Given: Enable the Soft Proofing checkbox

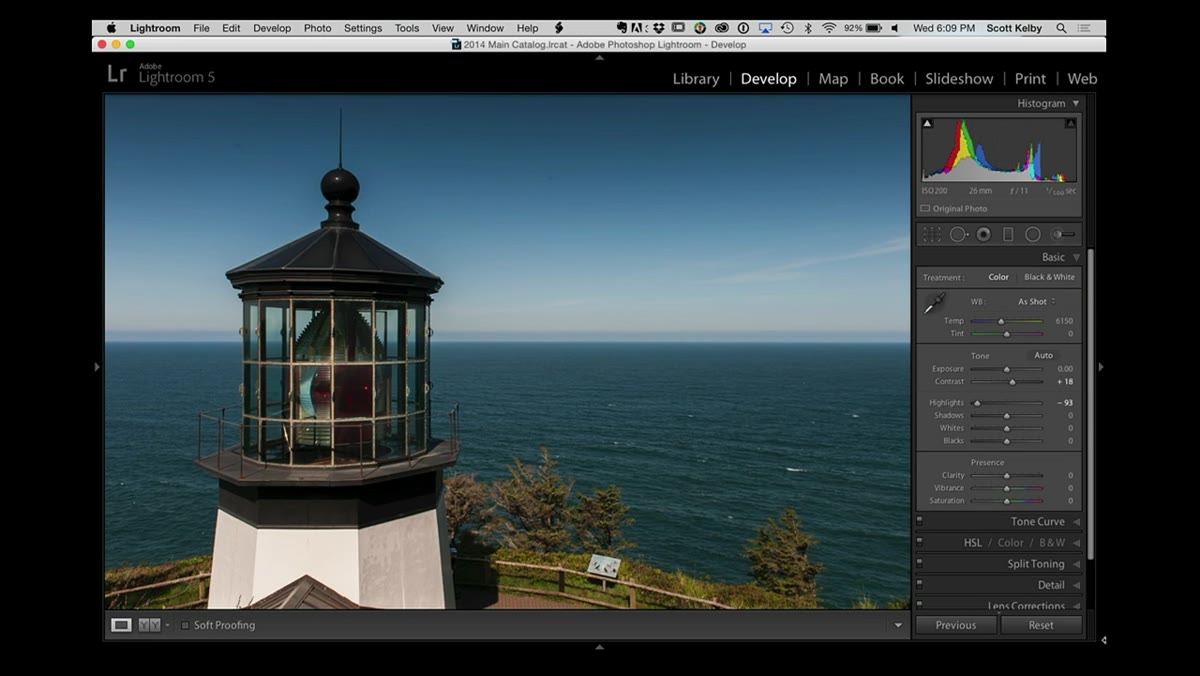Looking at the screenshot, I should (185, 625).
